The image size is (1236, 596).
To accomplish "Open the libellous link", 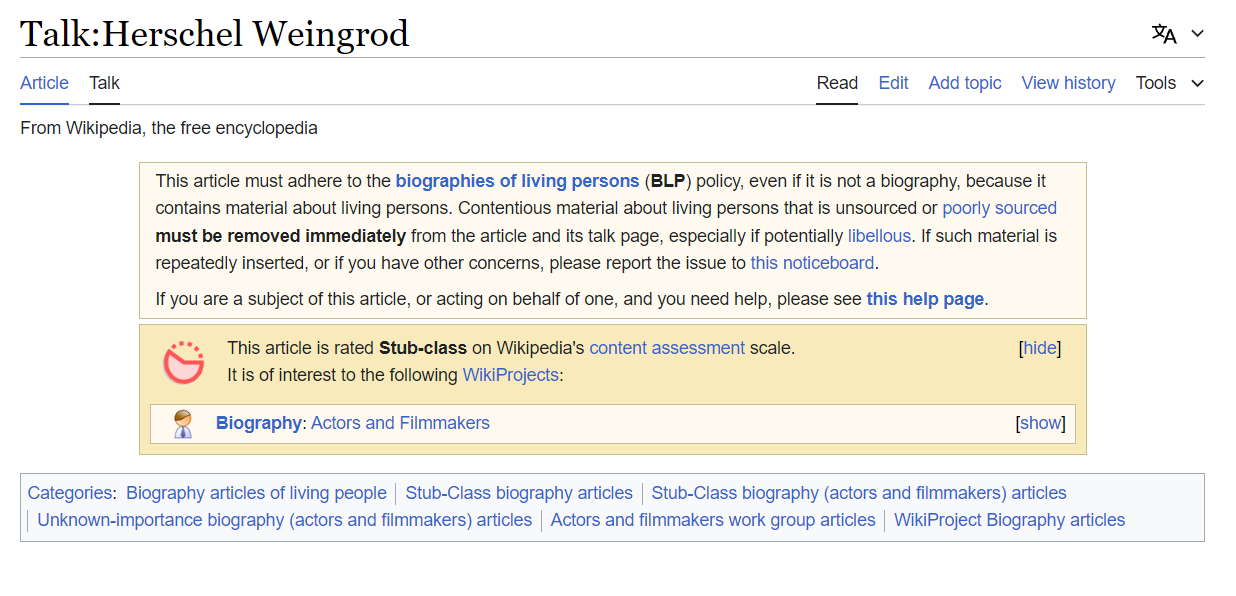I will [x=879, y=236].
